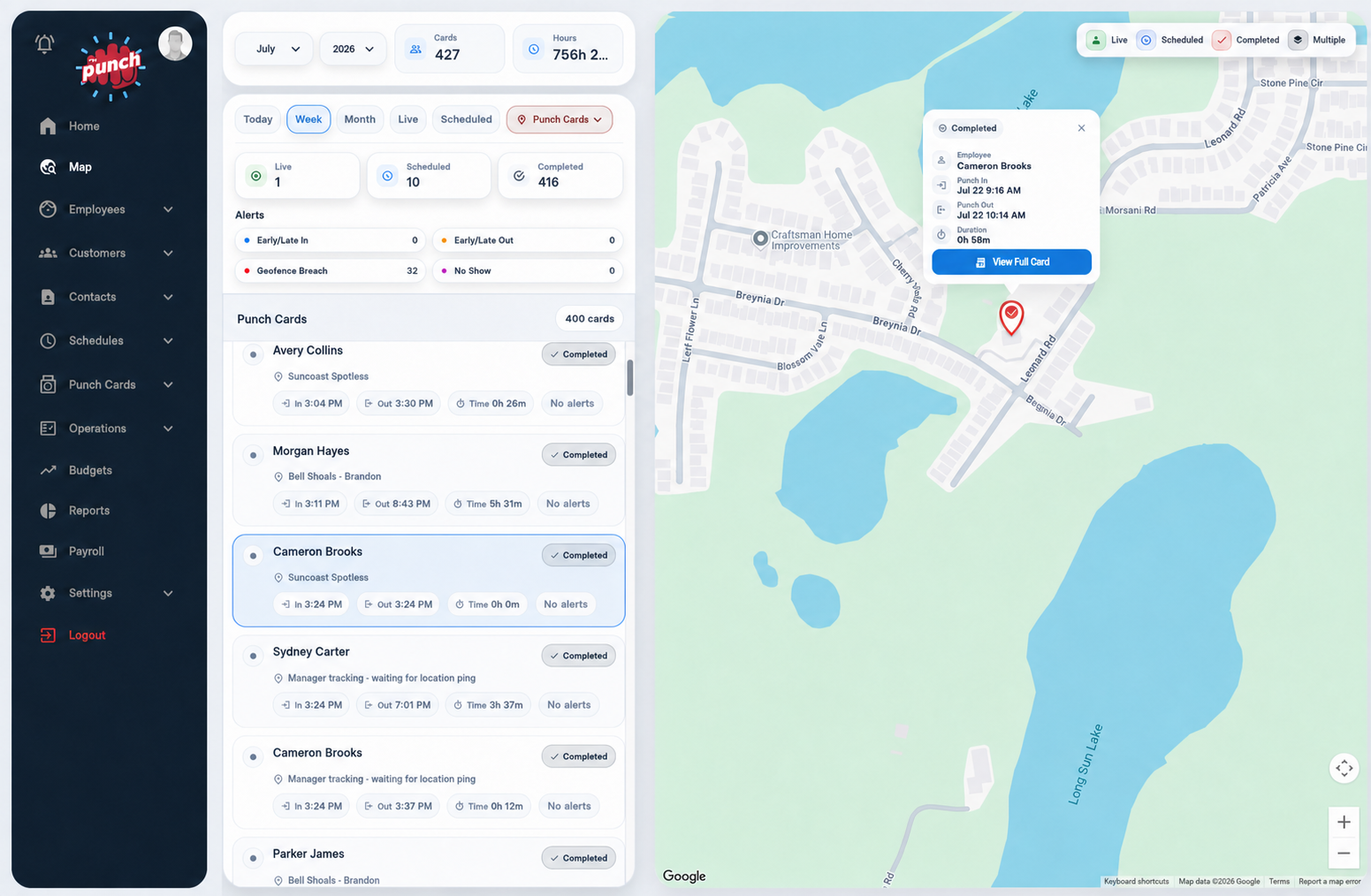Screen dimensions: 1371x896
Task: Open the July month dropdown
Action: (x=274, y=49)
